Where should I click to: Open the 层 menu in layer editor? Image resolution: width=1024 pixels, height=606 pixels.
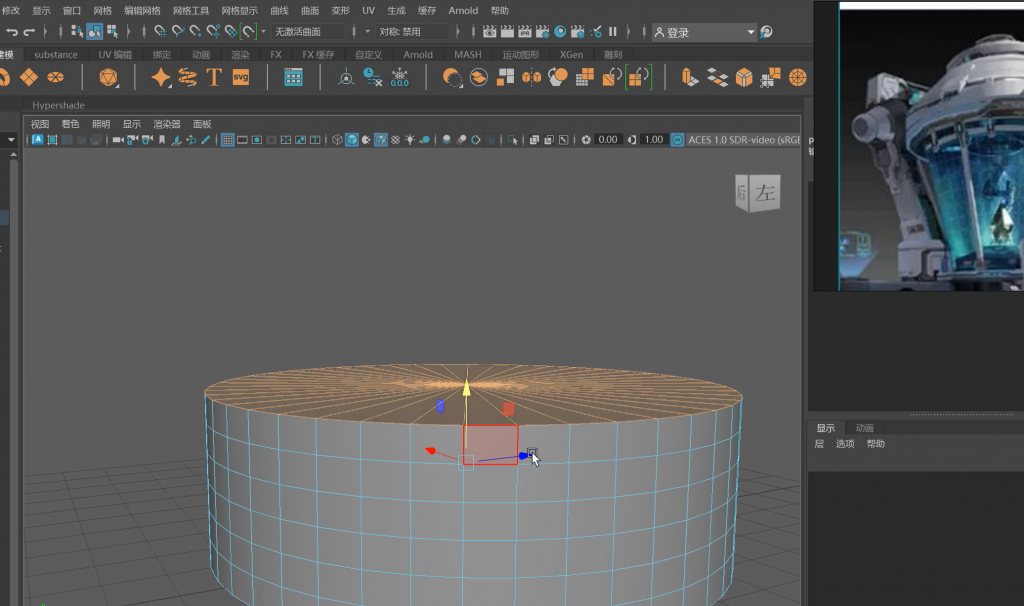point(819,444)
